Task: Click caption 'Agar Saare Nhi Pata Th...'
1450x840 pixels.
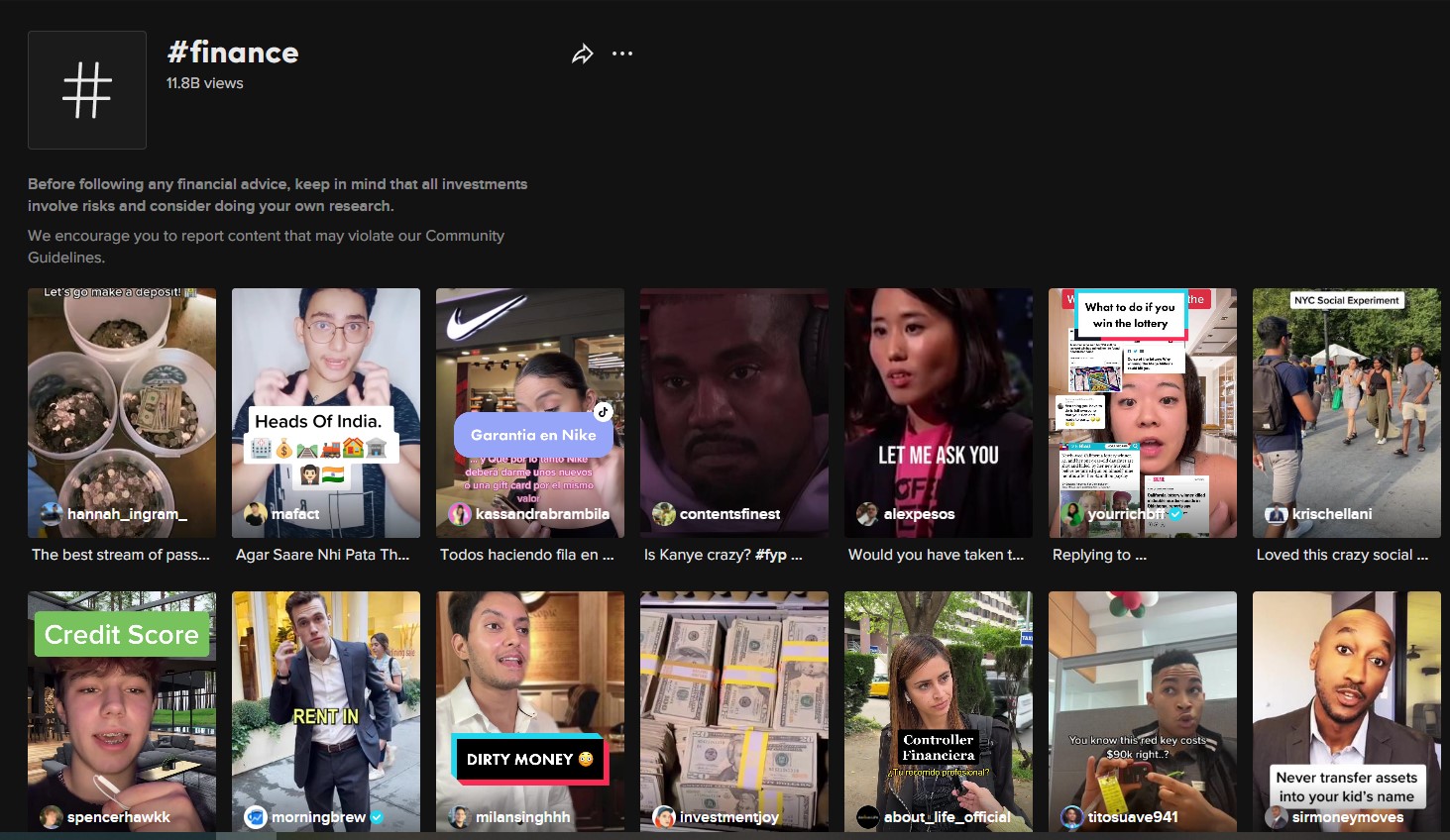Action: (x=322, y=555)
